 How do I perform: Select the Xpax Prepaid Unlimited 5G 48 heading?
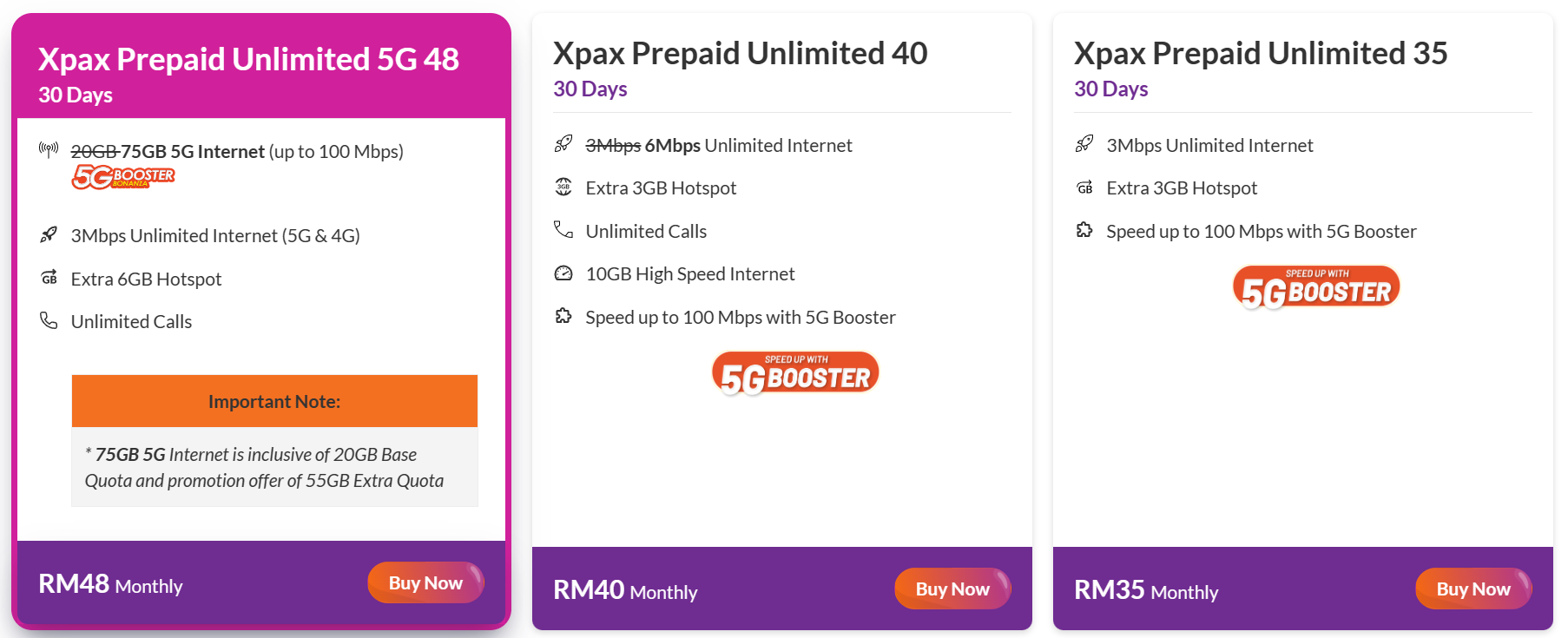(x=248, y=59)
